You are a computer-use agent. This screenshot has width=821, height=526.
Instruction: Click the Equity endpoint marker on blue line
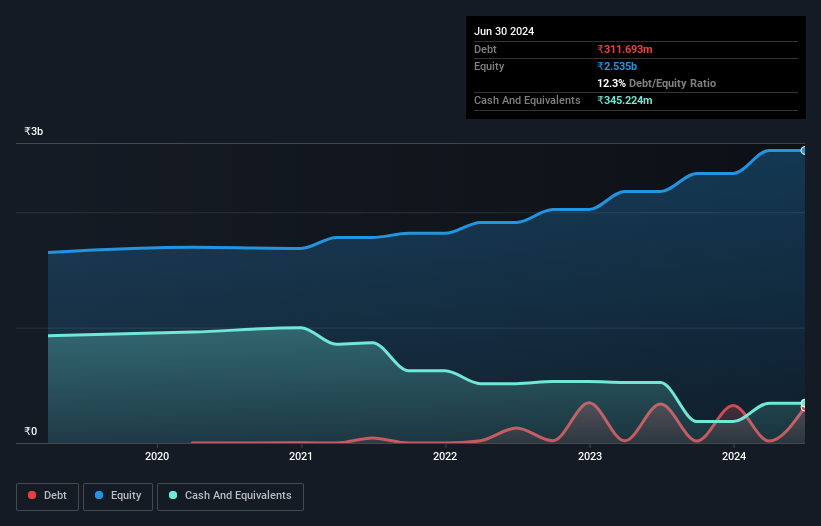pos(804,151)
